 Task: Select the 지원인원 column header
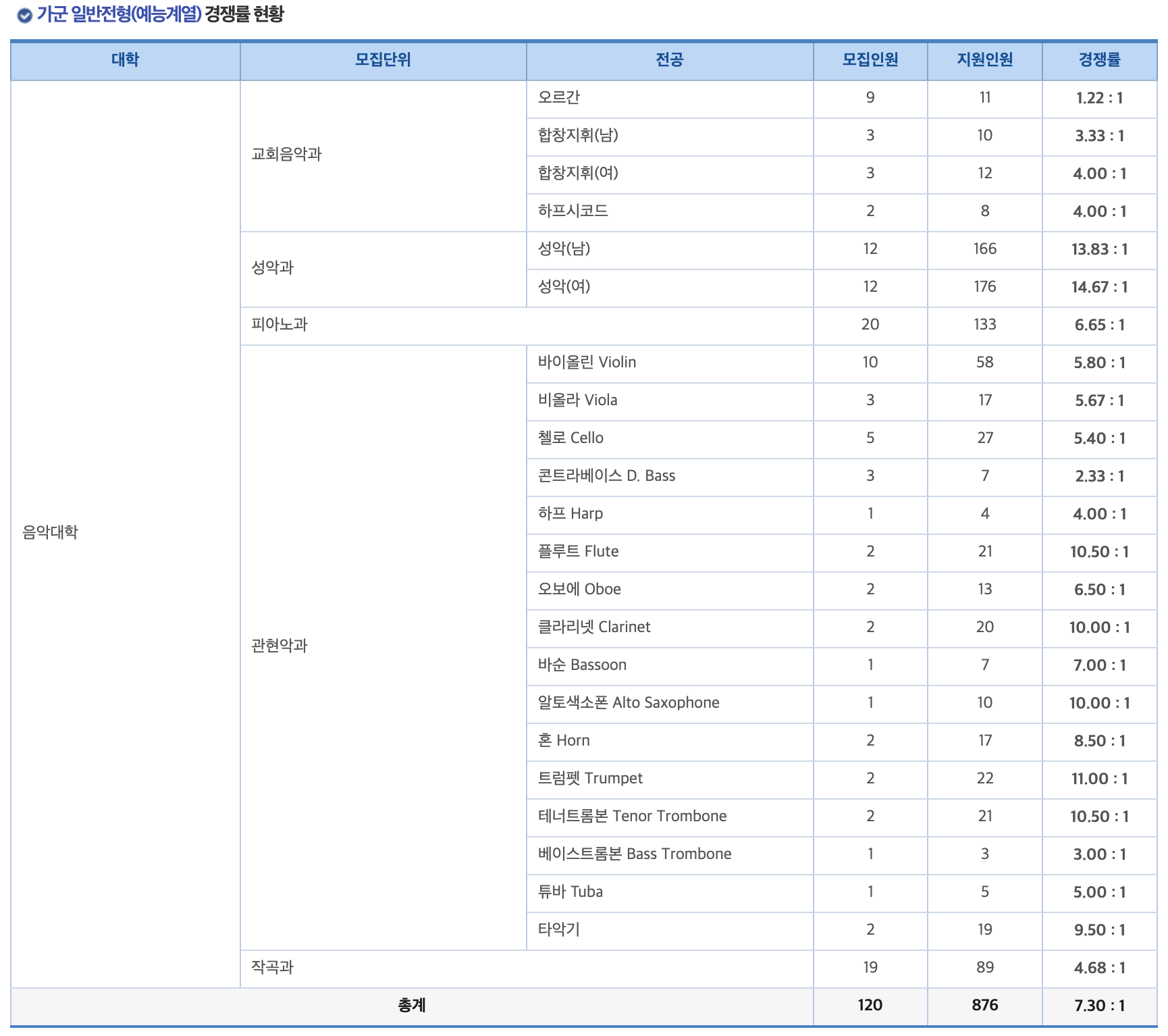coord(984,59)
